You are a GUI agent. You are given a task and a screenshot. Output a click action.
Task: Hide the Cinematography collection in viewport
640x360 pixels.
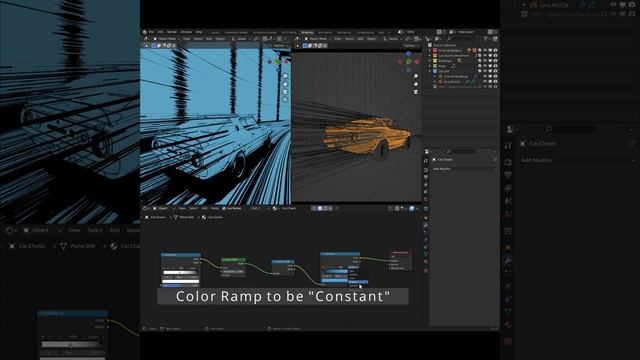tap(485, 50)
